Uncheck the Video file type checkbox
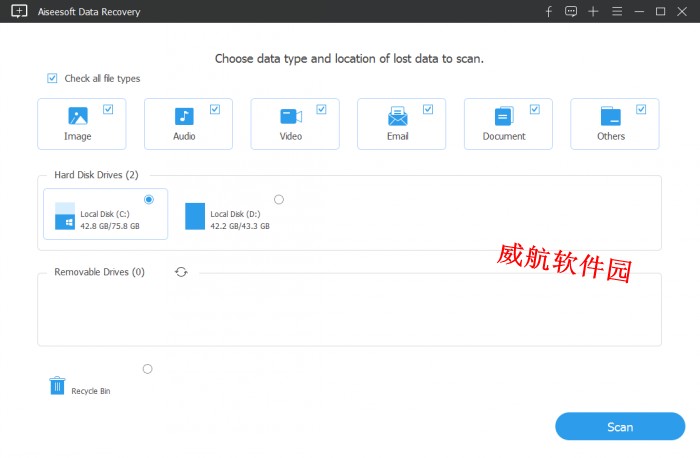The image size is (700, 458). tap(321, 109)
